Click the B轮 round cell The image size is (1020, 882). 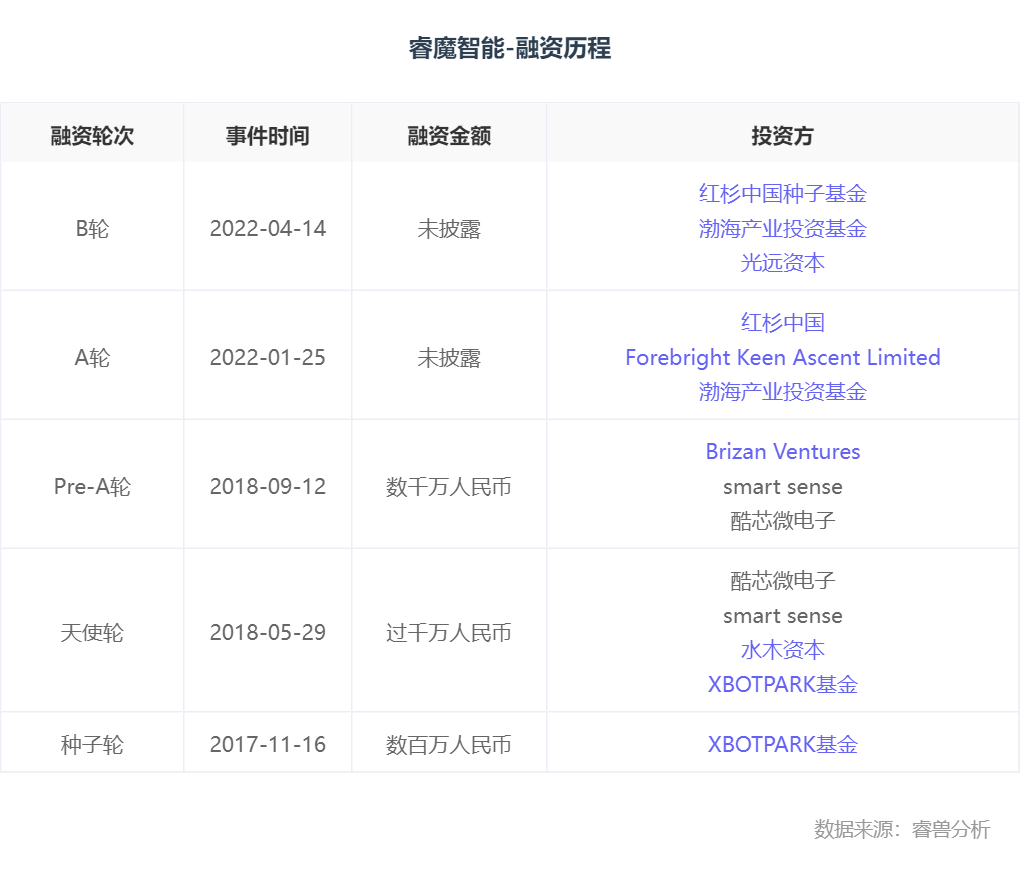pyautogui.click(x=92, y=228)
